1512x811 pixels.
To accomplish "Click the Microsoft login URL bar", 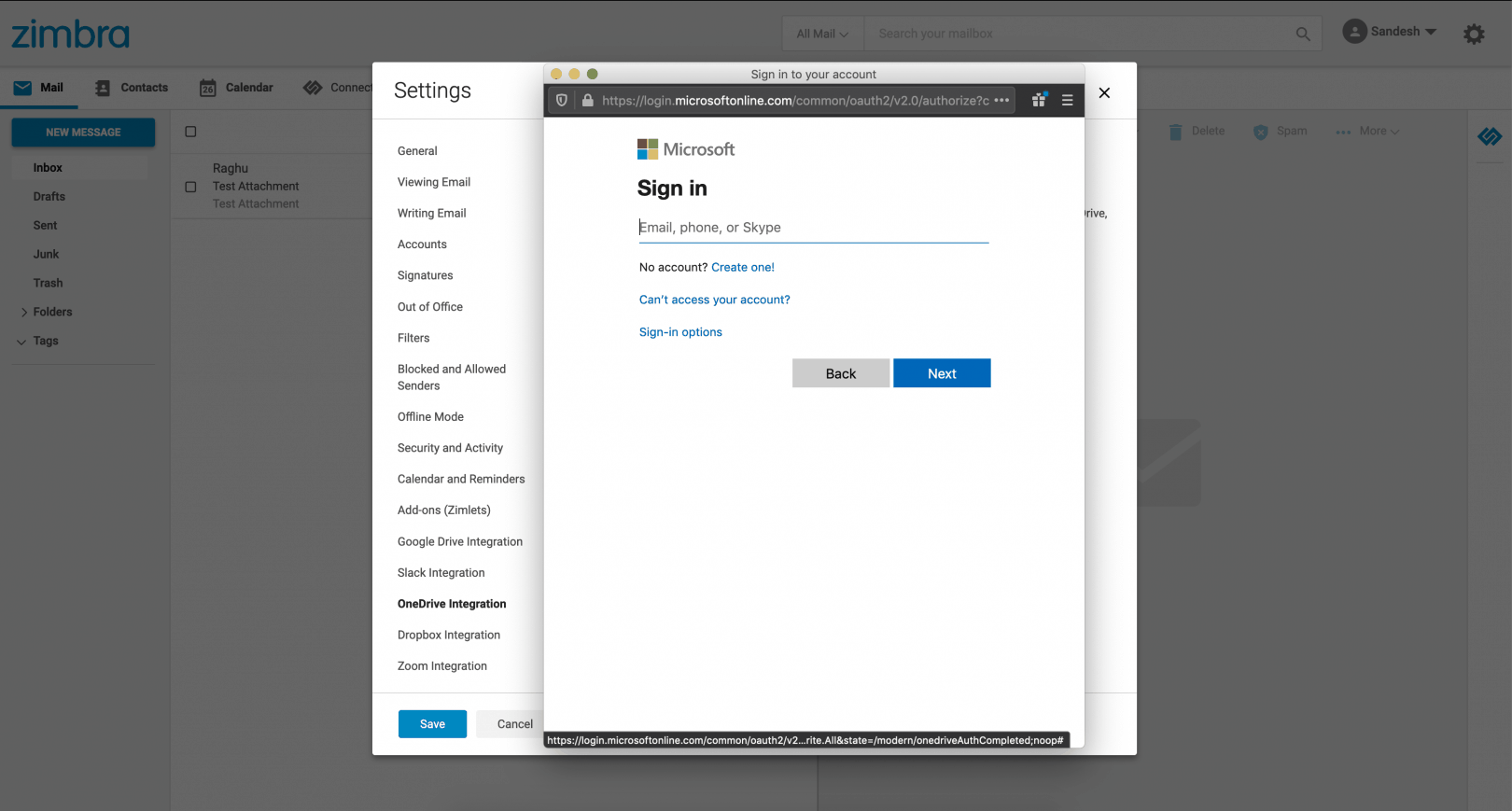I will point(795,100).
